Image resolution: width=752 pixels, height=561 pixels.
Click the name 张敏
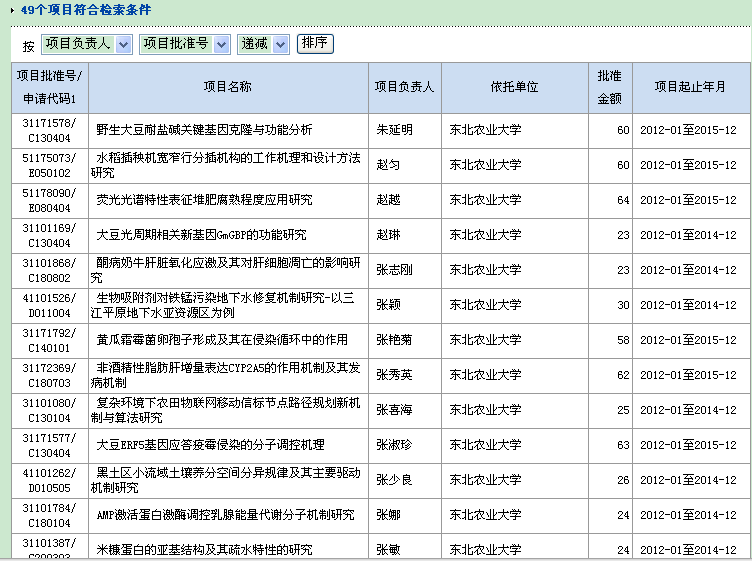pyautogui.click(x=388, y=550)
